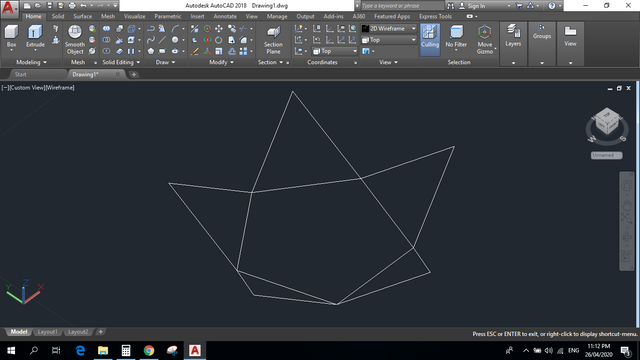
Task: Open File Explorer from the taskbar
Action: [103, 350]
